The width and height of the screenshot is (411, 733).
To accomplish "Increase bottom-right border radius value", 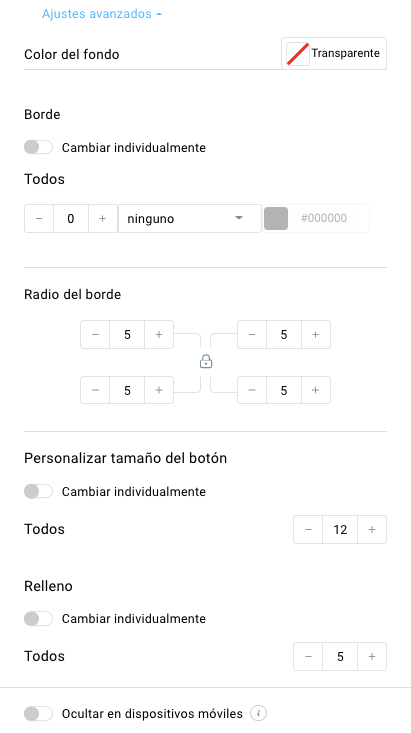I will tap(316, 390).
